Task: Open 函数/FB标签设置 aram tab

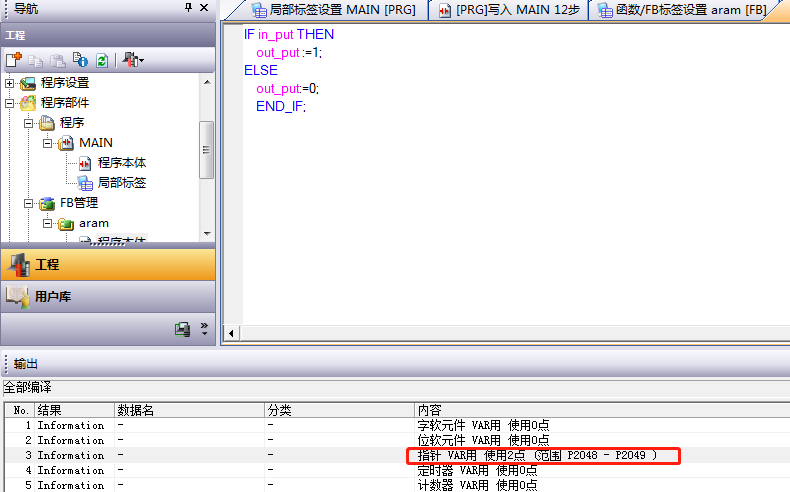Action: 690,10
